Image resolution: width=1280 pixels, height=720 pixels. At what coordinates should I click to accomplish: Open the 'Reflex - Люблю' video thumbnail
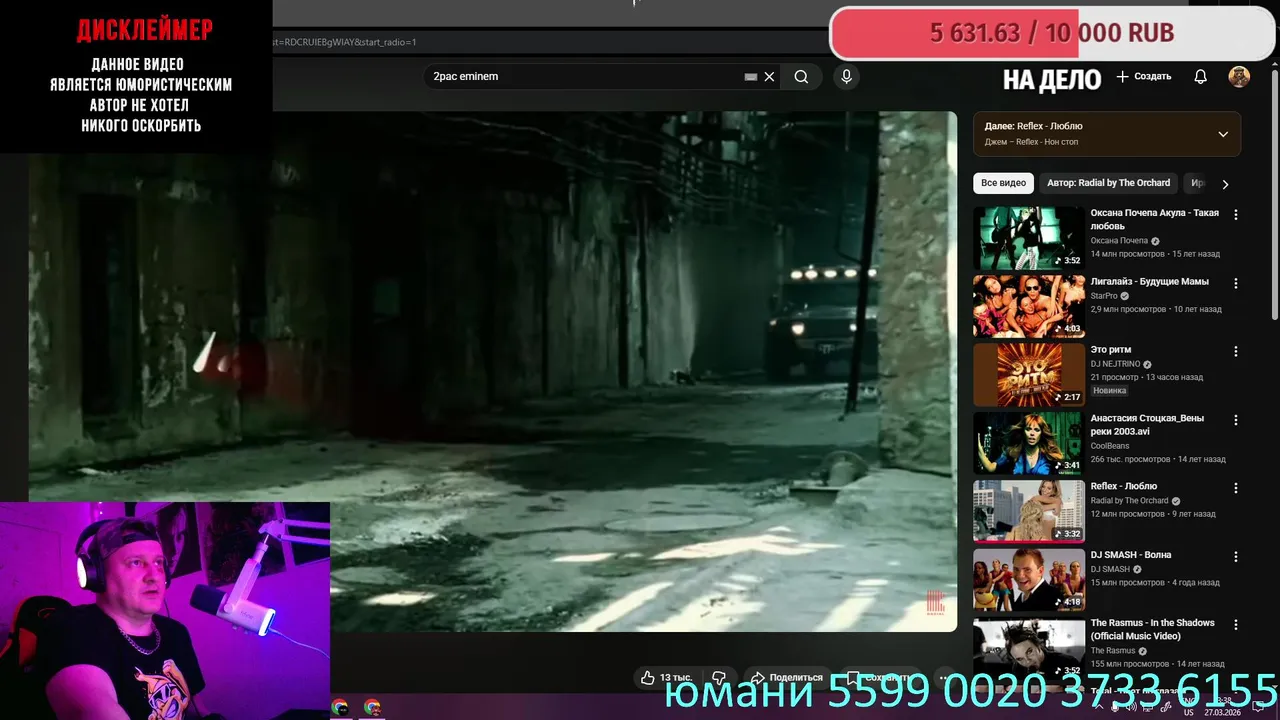click(1029, 511)
